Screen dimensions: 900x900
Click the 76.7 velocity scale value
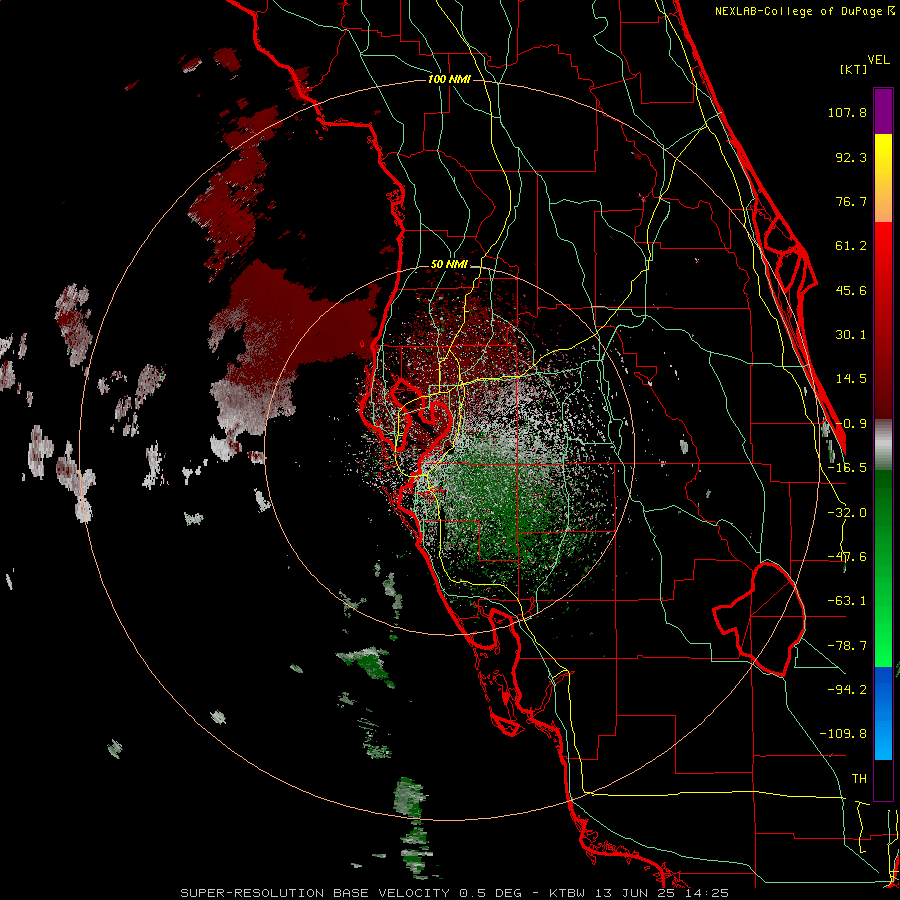click(x=851, y=201)
